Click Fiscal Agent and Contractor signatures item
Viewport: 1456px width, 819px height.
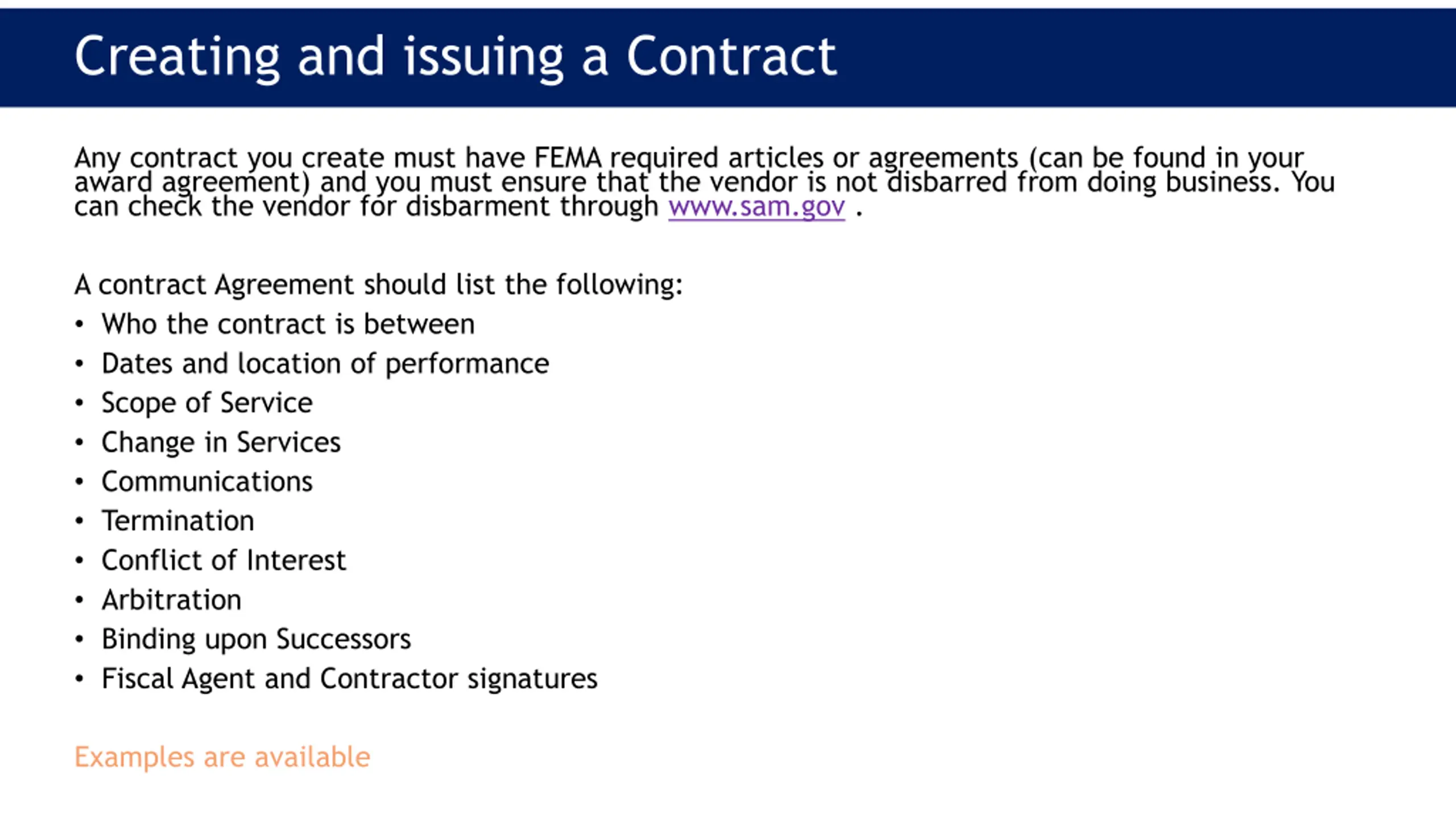tap(349, 679)
